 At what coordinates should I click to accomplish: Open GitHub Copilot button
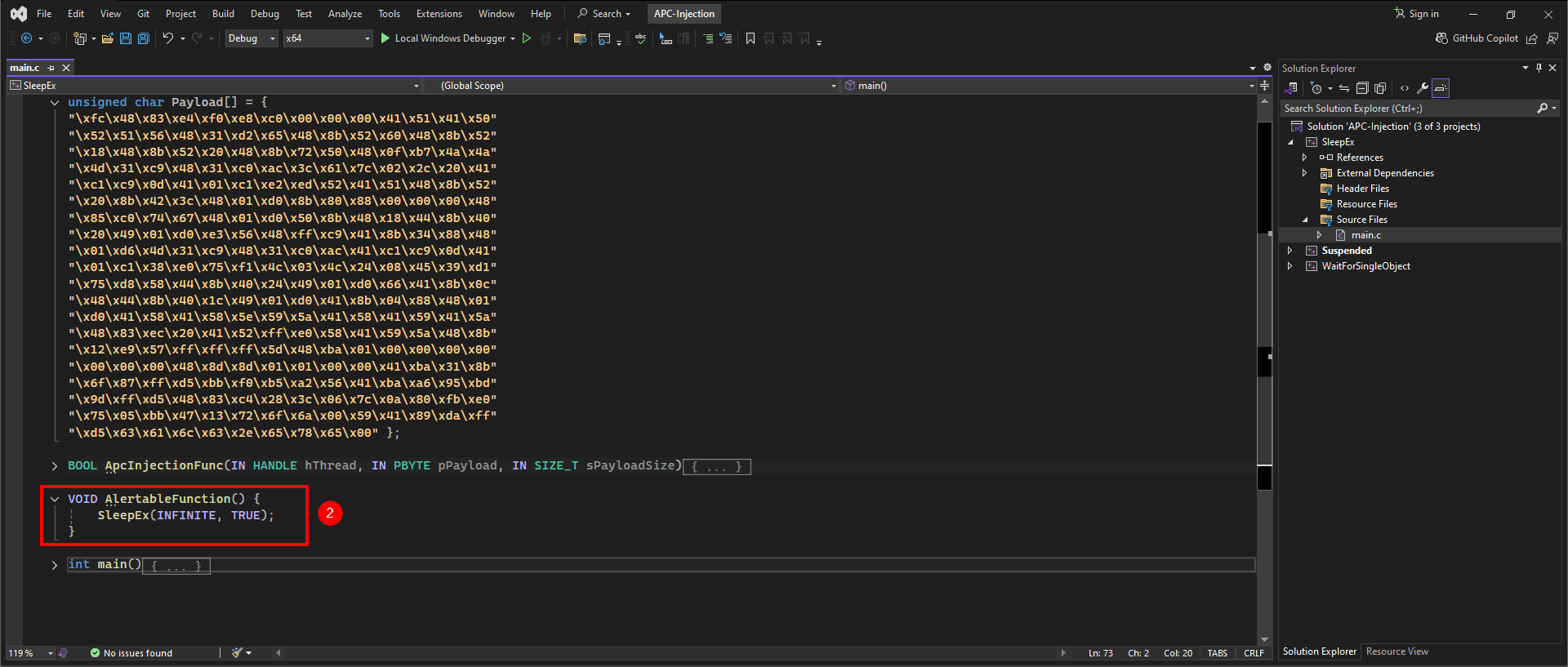(x=1477, y=38)
